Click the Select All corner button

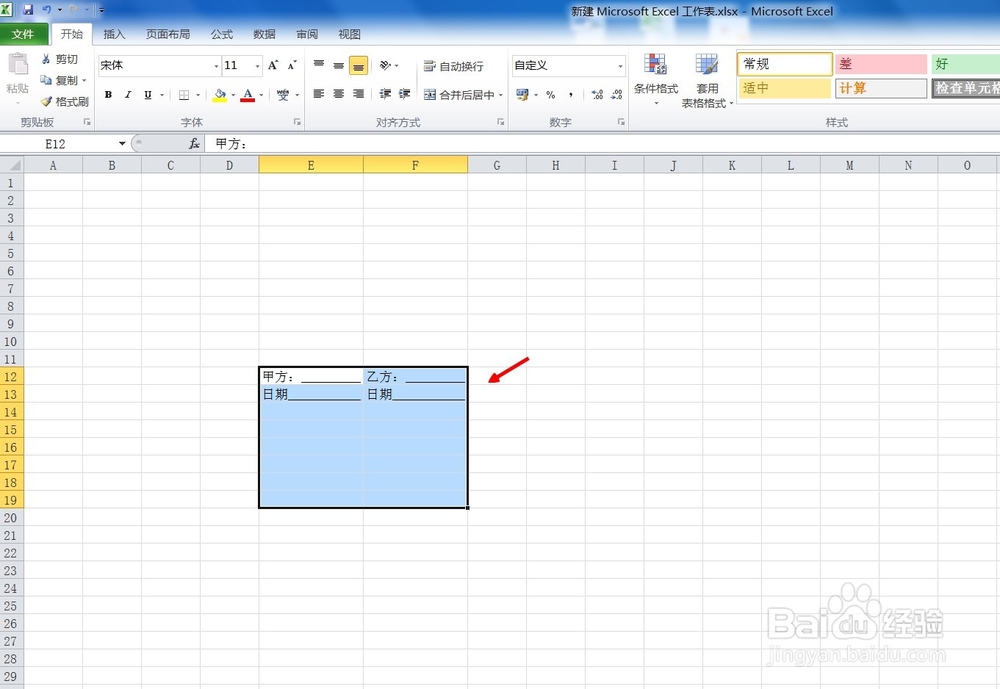click(x=11, y=165)
